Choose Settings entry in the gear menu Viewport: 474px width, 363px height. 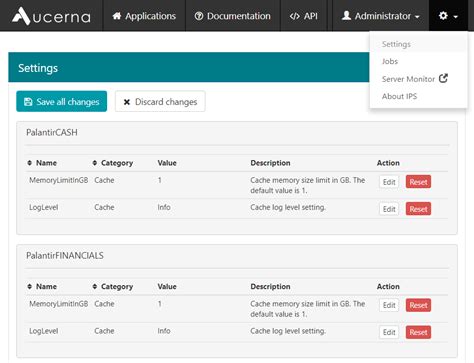coord(396,44)
